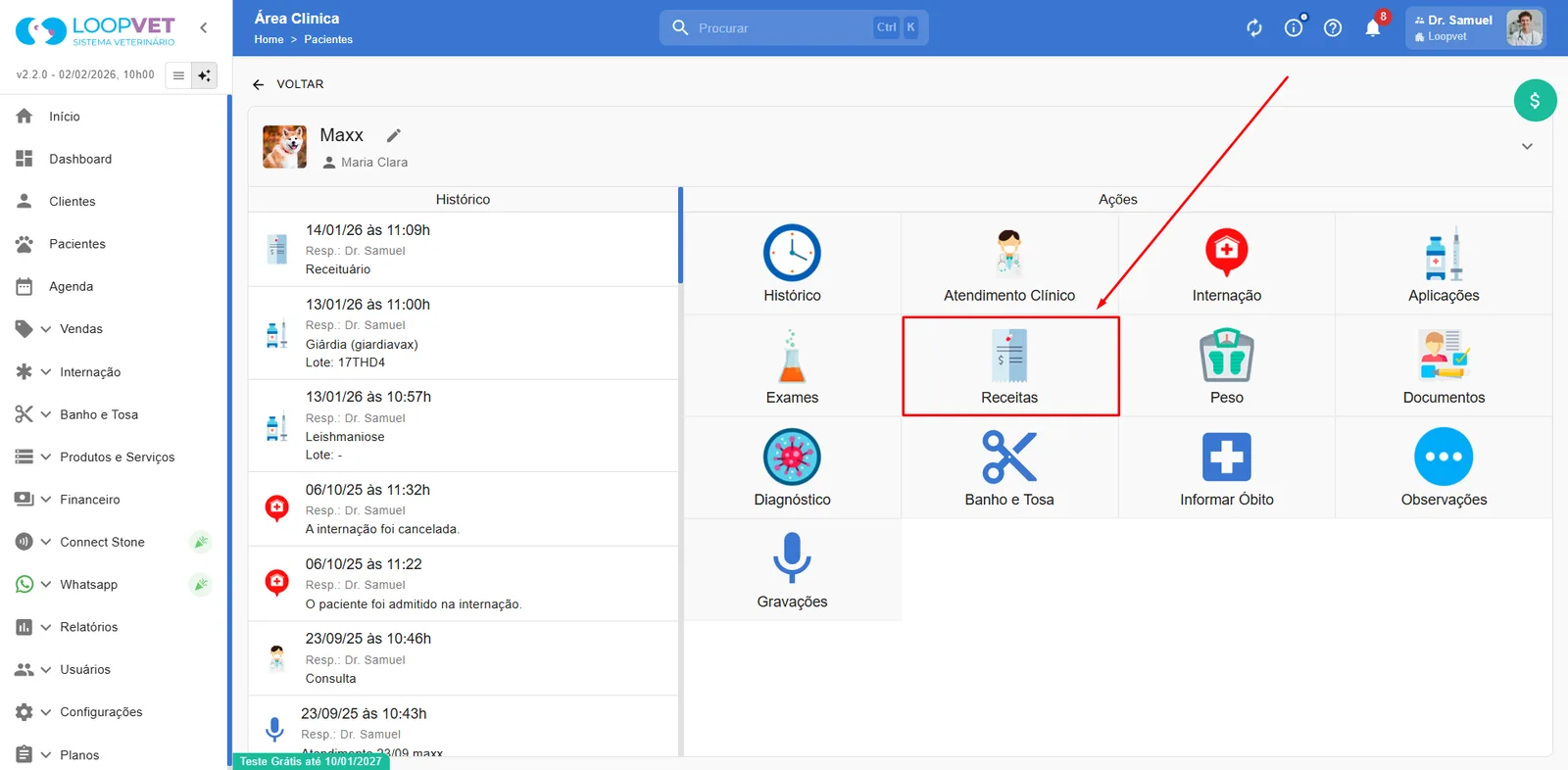Open the Documentos action
The image size is (1568, 770).
[x=1444, y=366]
